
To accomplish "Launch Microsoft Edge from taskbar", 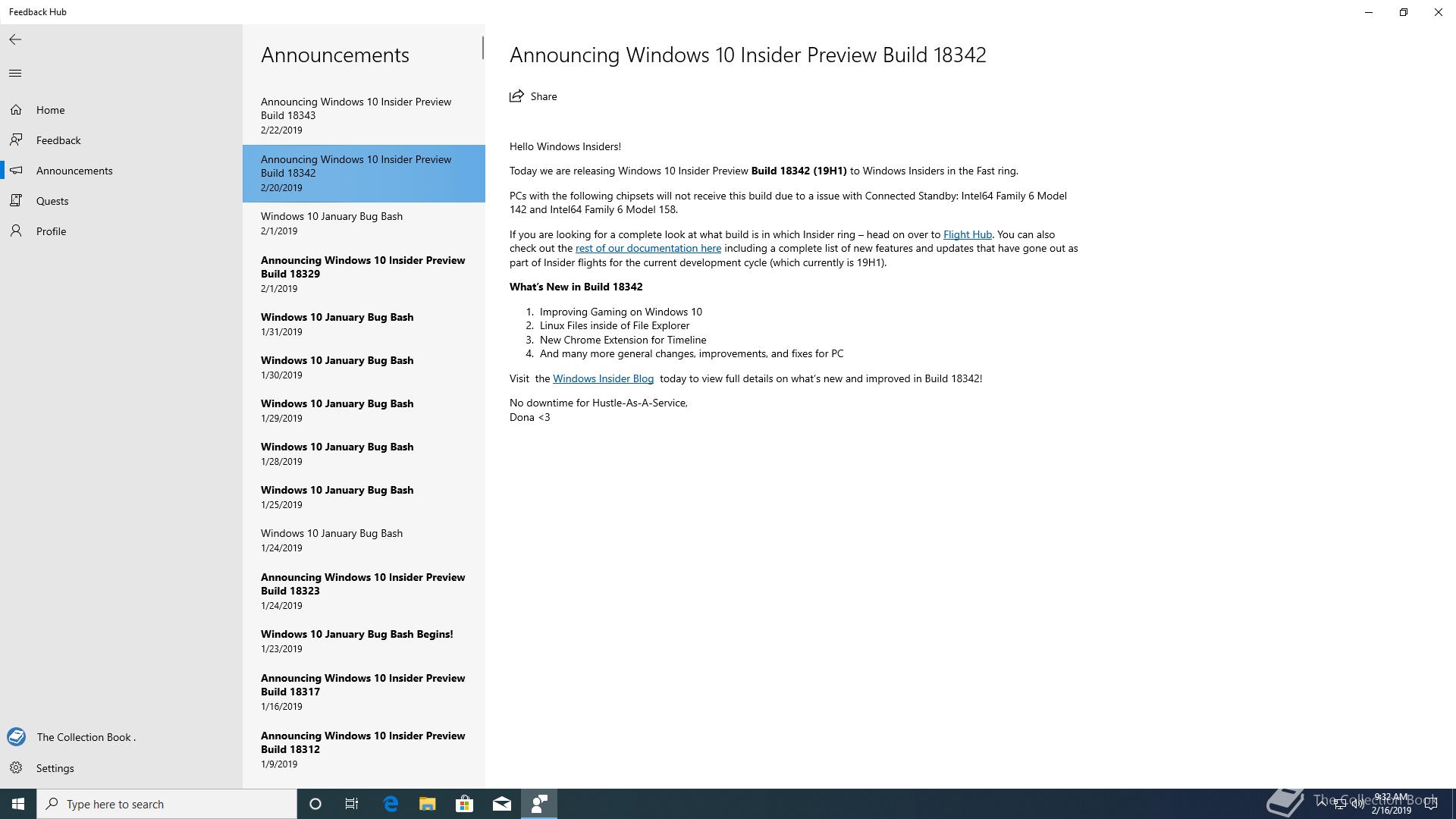I will coord(391,804).
